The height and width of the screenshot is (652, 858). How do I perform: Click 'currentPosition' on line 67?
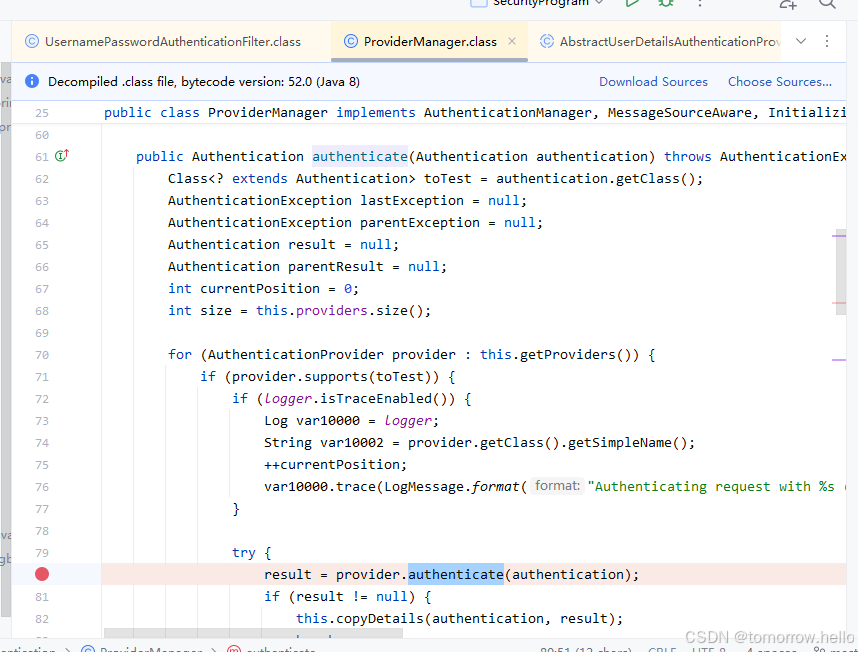coord(259,289)
